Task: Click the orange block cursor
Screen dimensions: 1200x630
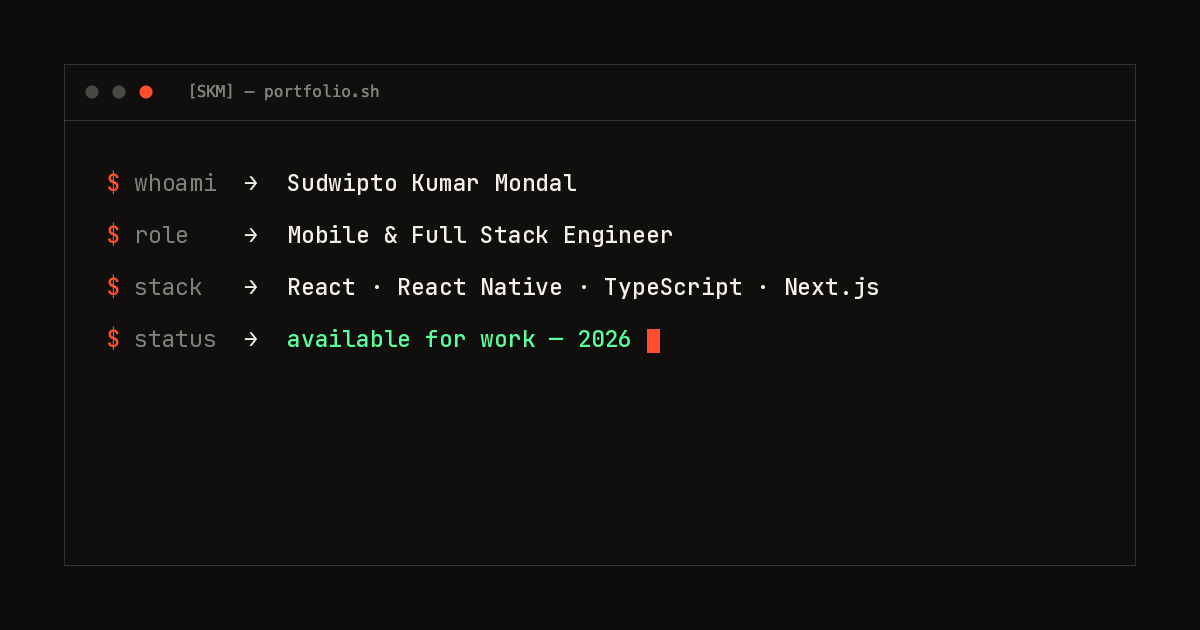Action: (x=653, y=340)
